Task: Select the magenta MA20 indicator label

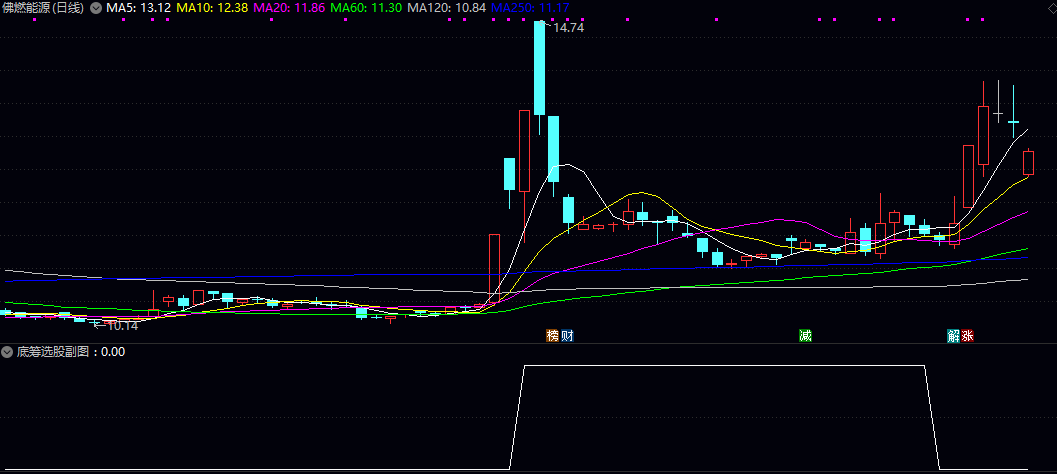Action: (x=288, y=8)
